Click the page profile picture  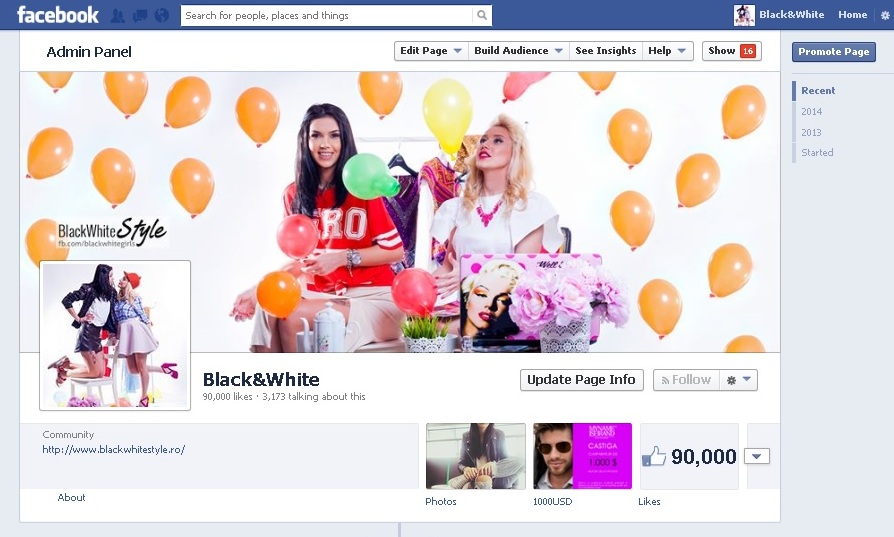click(115, 335)
